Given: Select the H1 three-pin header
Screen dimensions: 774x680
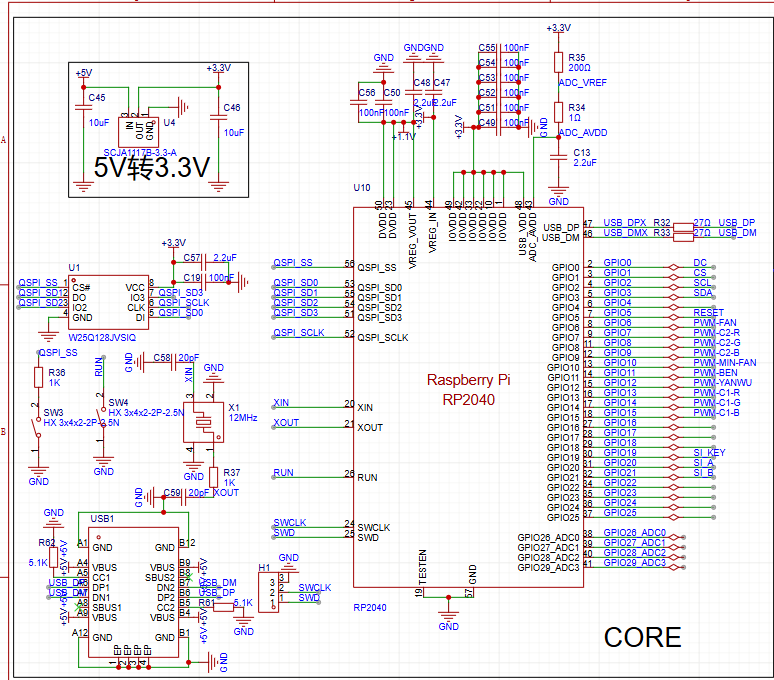Looking at the screenshot, I should (x=266, y=592).
